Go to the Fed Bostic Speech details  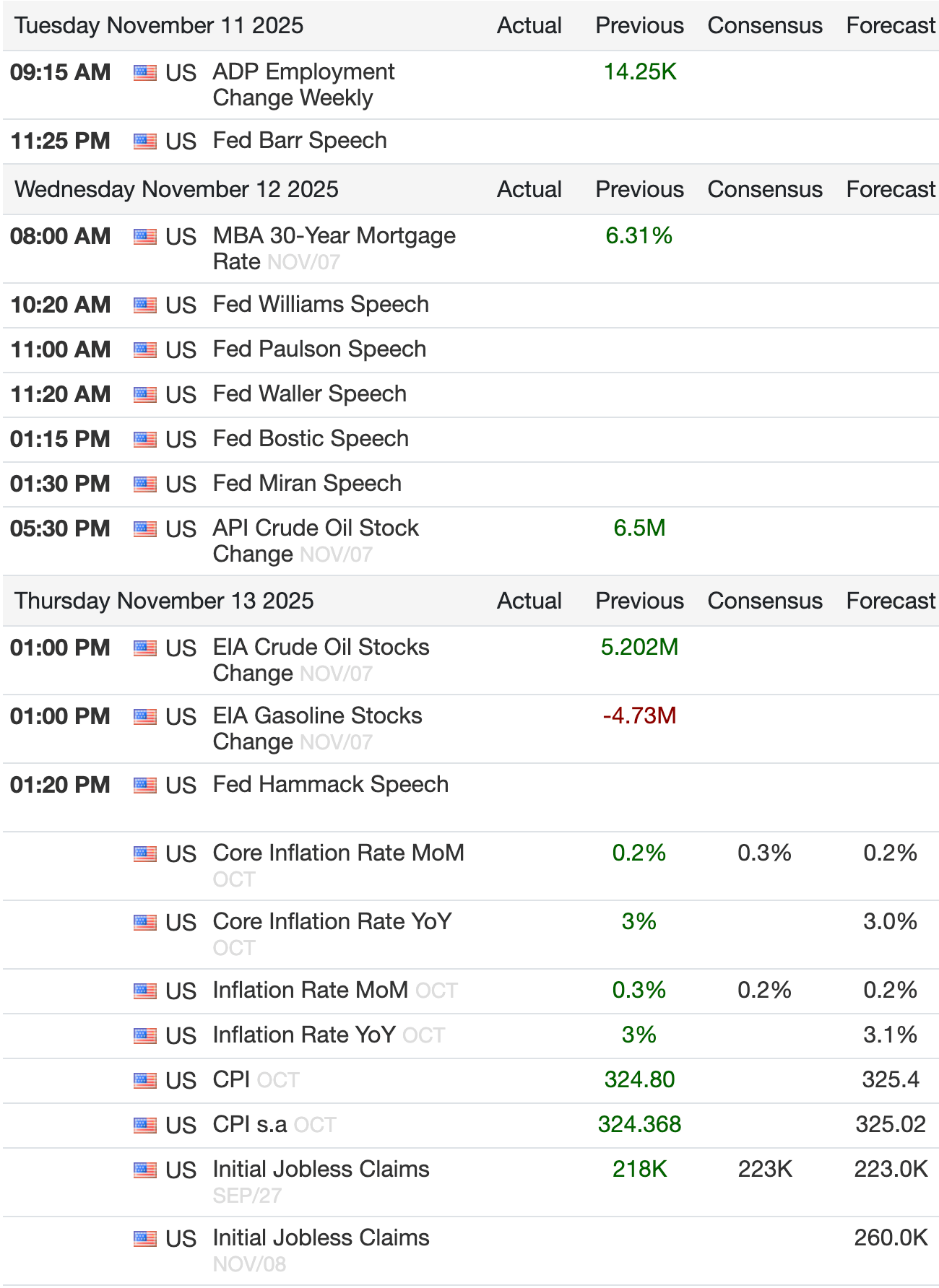[311, 439]
